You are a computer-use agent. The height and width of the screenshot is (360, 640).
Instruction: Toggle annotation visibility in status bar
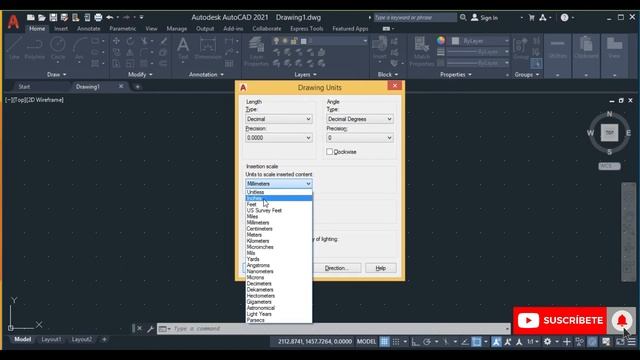496,342
